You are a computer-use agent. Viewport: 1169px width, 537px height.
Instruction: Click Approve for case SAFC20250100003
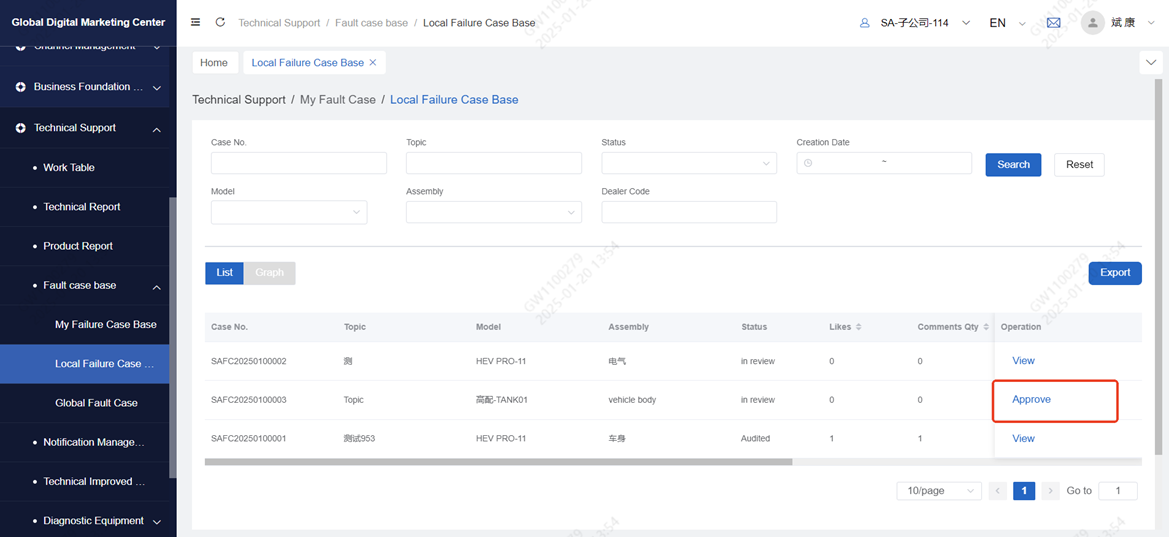[1031, 400]
